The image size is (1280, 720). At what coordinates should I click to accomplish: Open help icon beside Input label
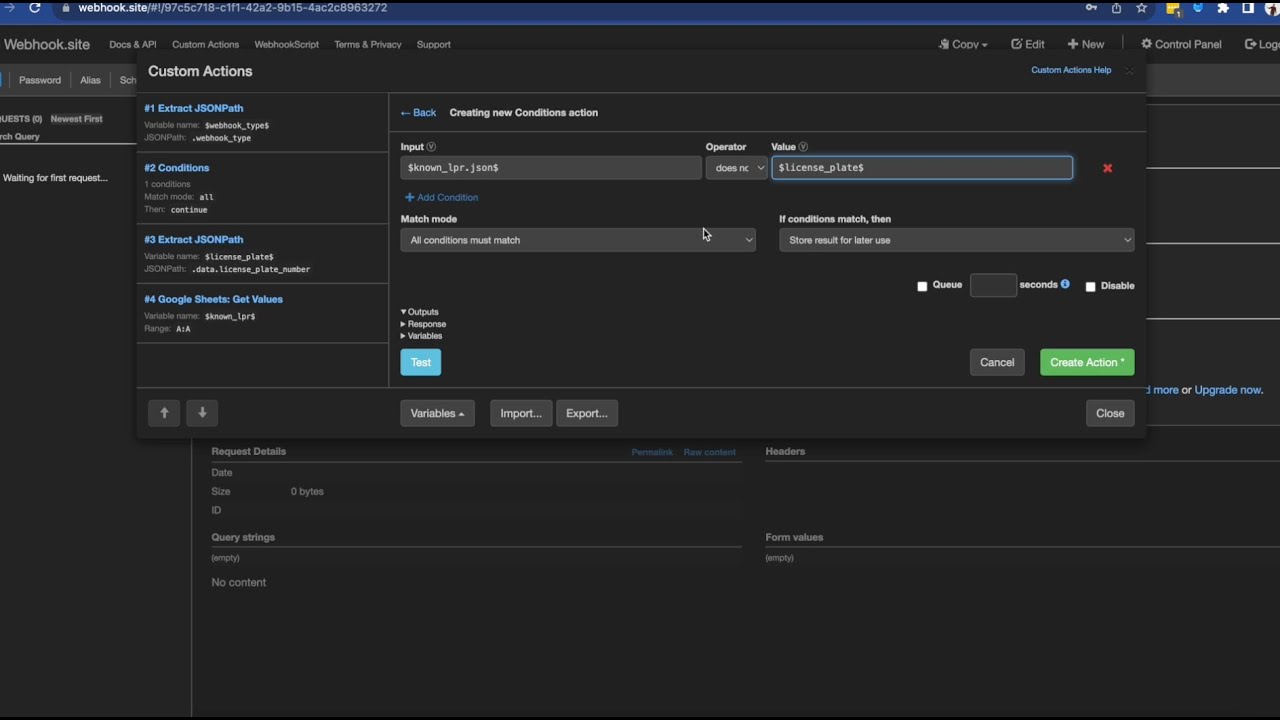[x=431, y=147]
